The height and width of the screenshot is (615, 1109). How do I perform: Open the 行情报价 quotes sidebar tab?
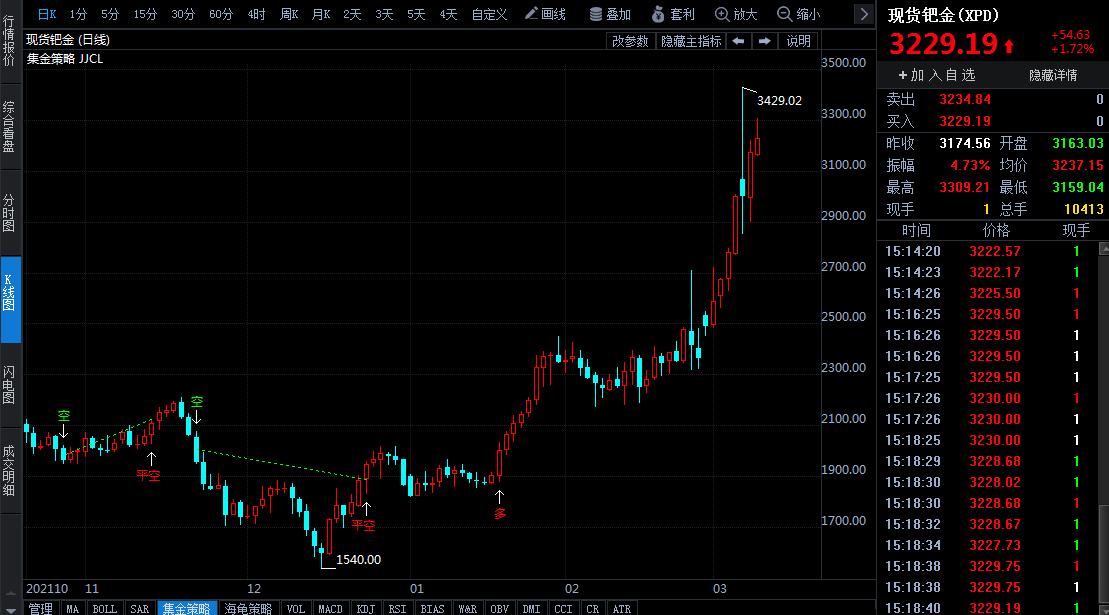[9, 40]
